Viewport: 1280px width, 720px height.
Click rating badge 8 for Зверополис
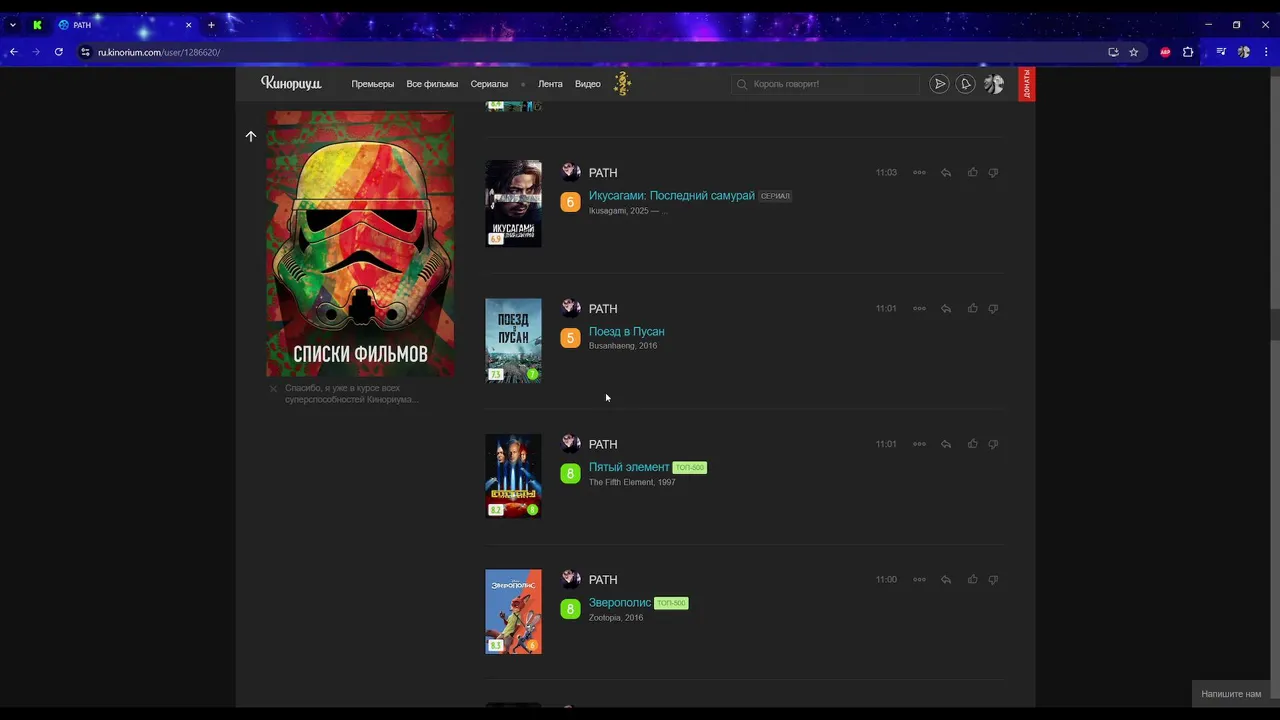point(570,609)
